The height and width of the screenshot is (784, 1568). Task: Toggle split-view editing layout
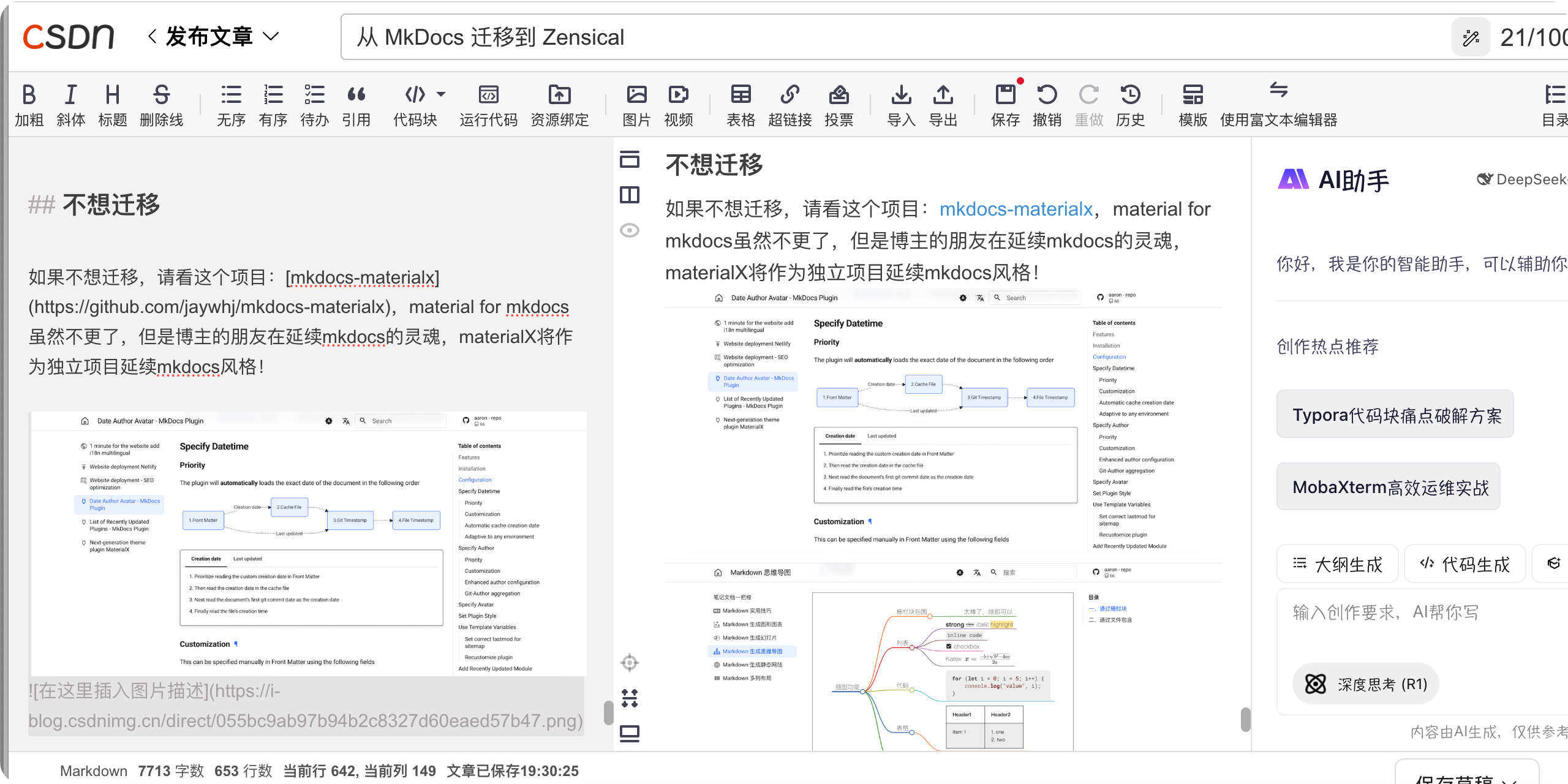pos(629,195)
